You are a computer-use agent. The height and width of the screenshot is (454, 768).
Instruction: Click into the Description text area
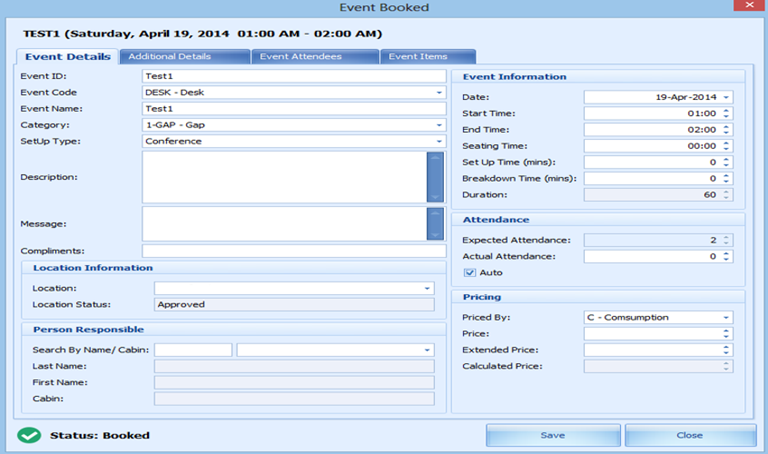(x=284, y=177)
